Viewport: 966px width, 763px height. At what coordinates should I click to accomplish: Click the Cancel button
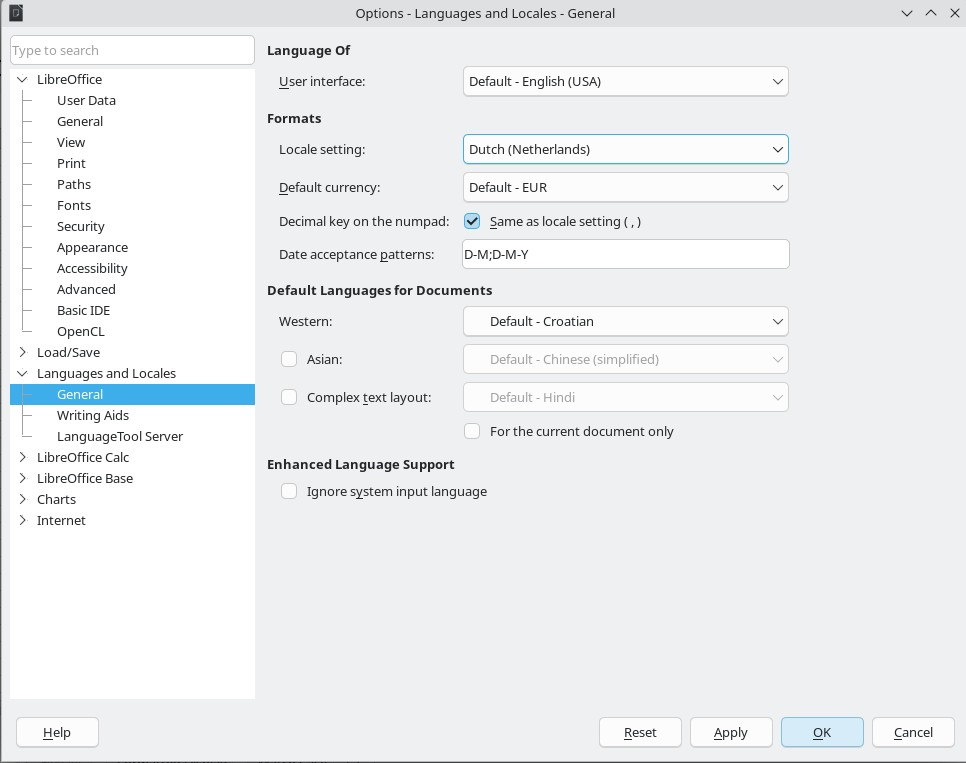pyautogui.click(x=913, y=732)
